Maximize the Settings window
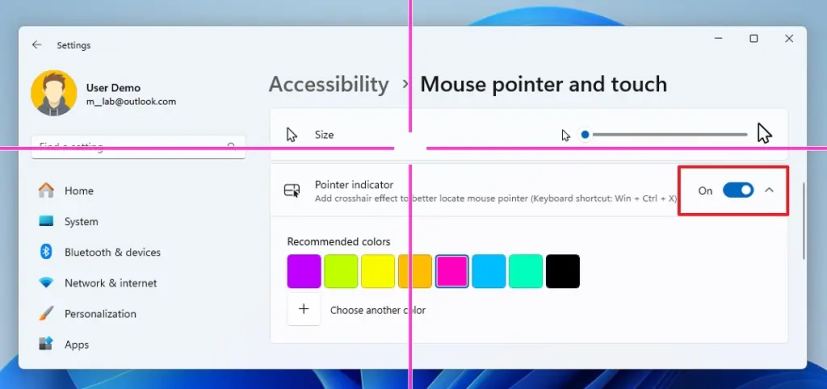The width and height of the screenshot is (827, 389). (x=754, y=38)
